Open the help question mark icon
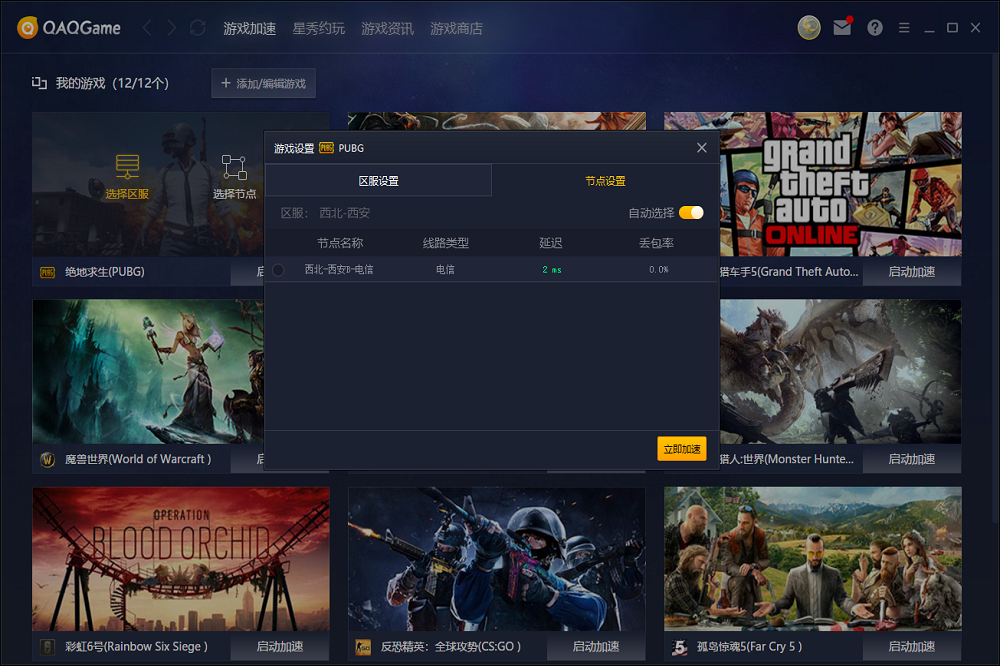Viewport: 1000px width, 666px height. [x=875, y=27]
